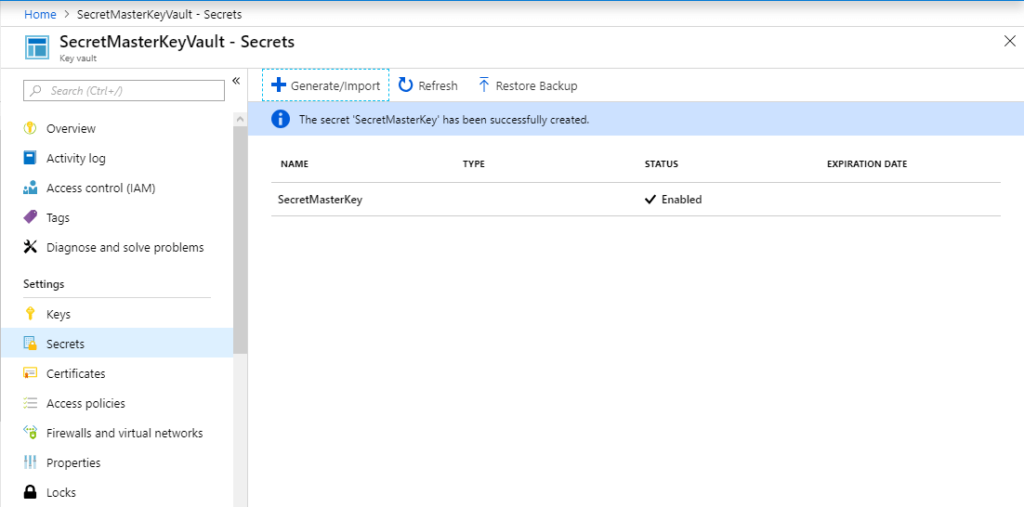Click the blue plus icon for Generate/Import
Viewport: 1024px width, 507px height.
click(279, 86)
